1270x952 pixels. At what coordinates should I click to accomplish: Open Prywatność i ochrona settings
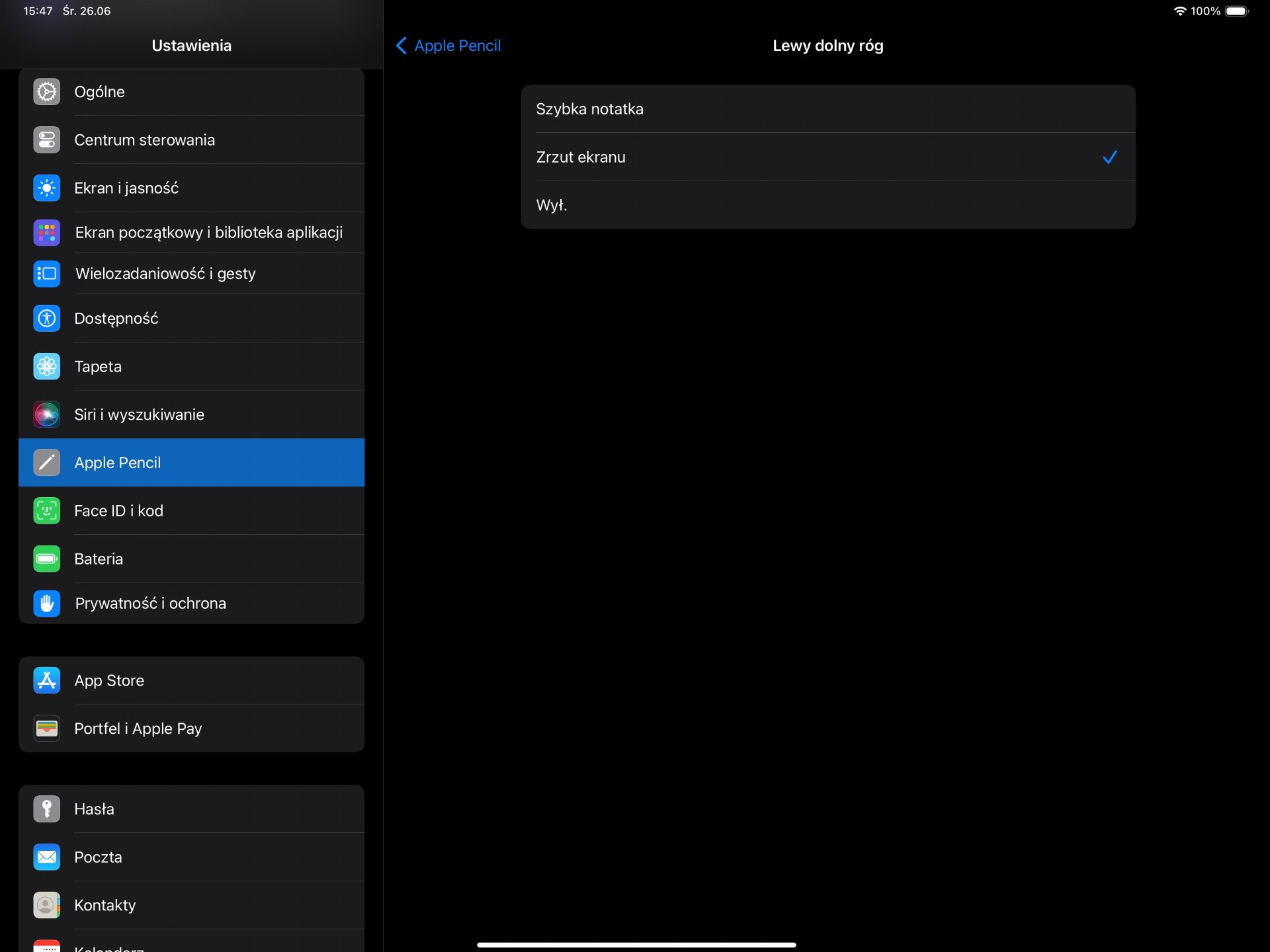click(x=192, y=604)
